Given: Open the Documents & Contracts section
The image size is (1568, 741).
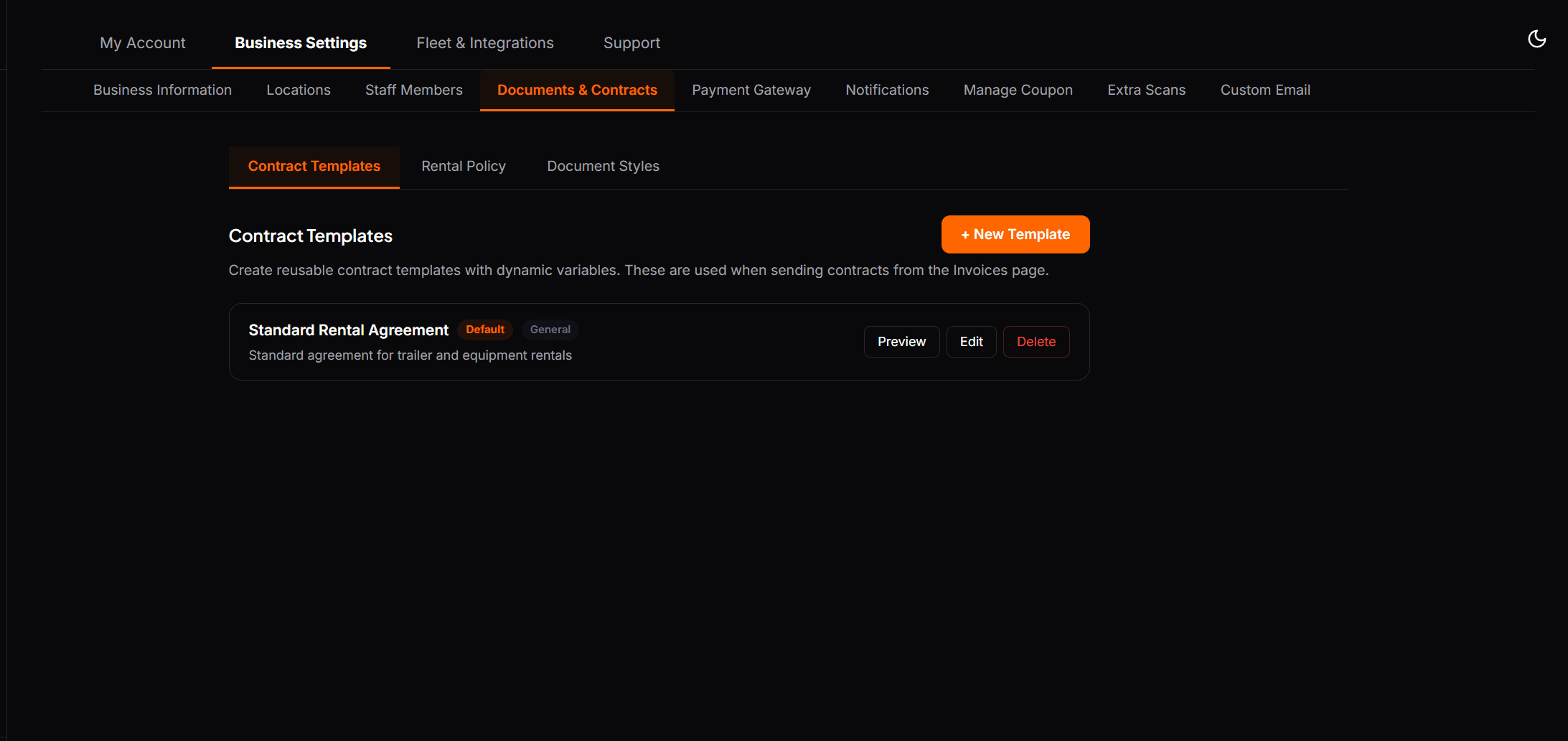Looking at the screenshot, I should [577, 90].
